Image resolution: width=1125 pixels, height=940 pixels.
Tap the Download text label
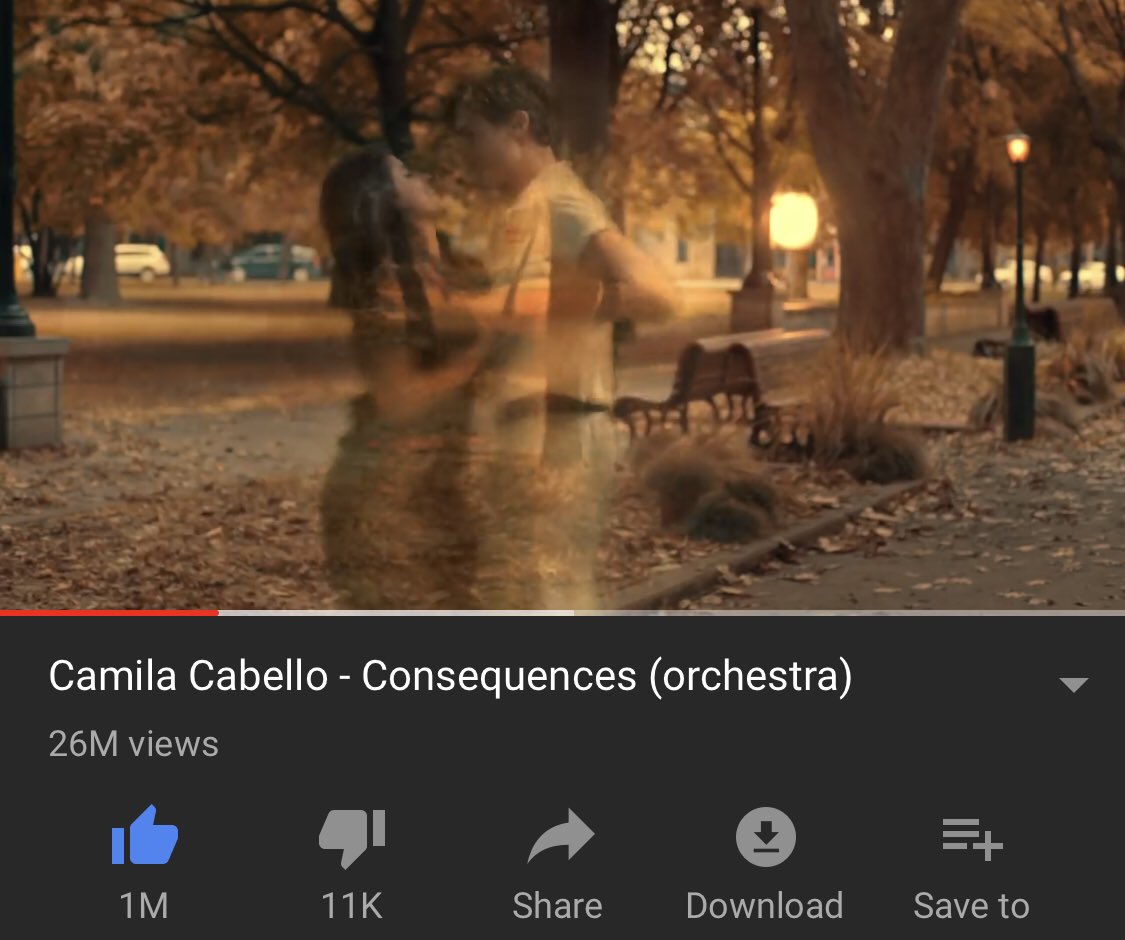[x=765, y=906]
